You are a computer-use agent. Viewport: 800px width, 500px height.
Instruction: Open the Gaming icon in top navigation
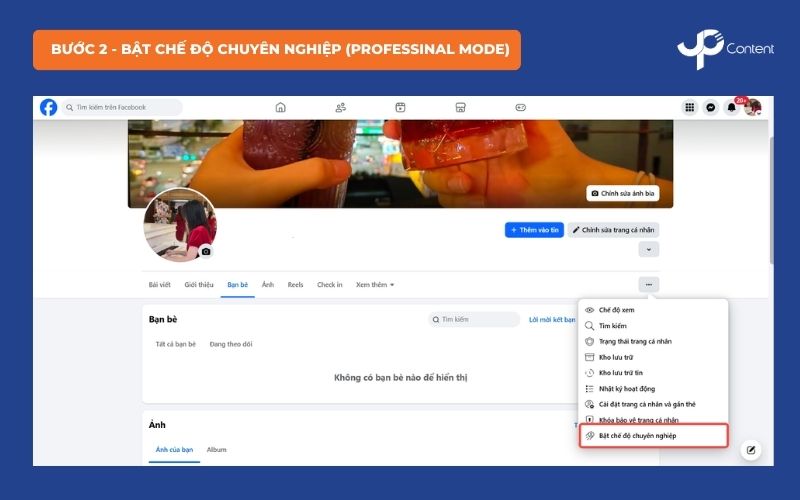[x=520, y=107]
